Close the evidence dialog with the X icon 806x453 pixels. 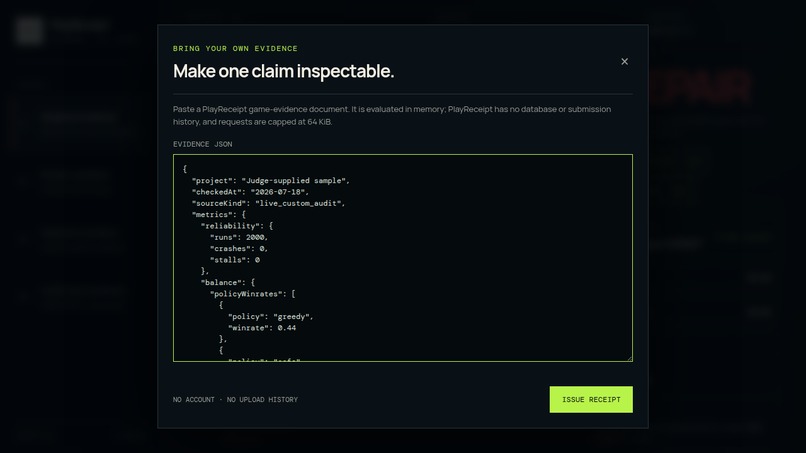(624, 62)
